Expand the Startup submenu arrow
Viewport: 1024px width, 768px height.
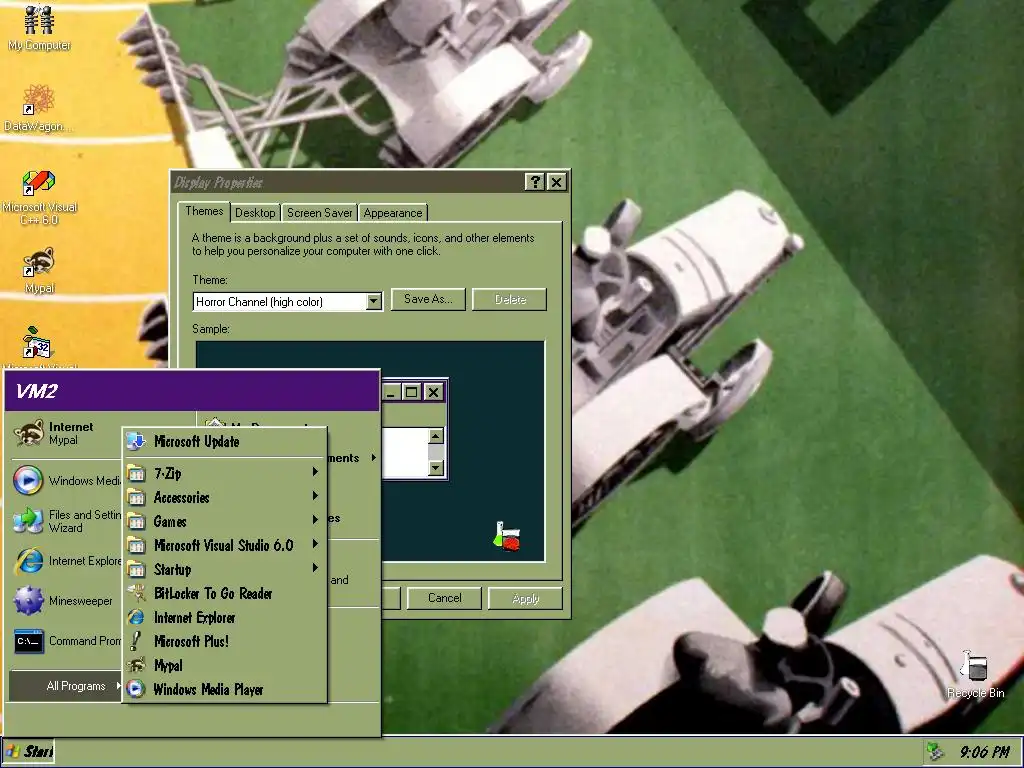coord(315,568)
